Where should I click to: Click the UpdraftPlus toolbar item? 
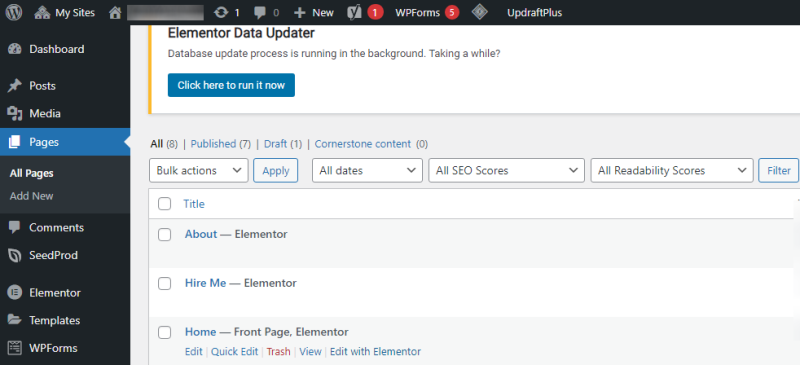[534, 13]
